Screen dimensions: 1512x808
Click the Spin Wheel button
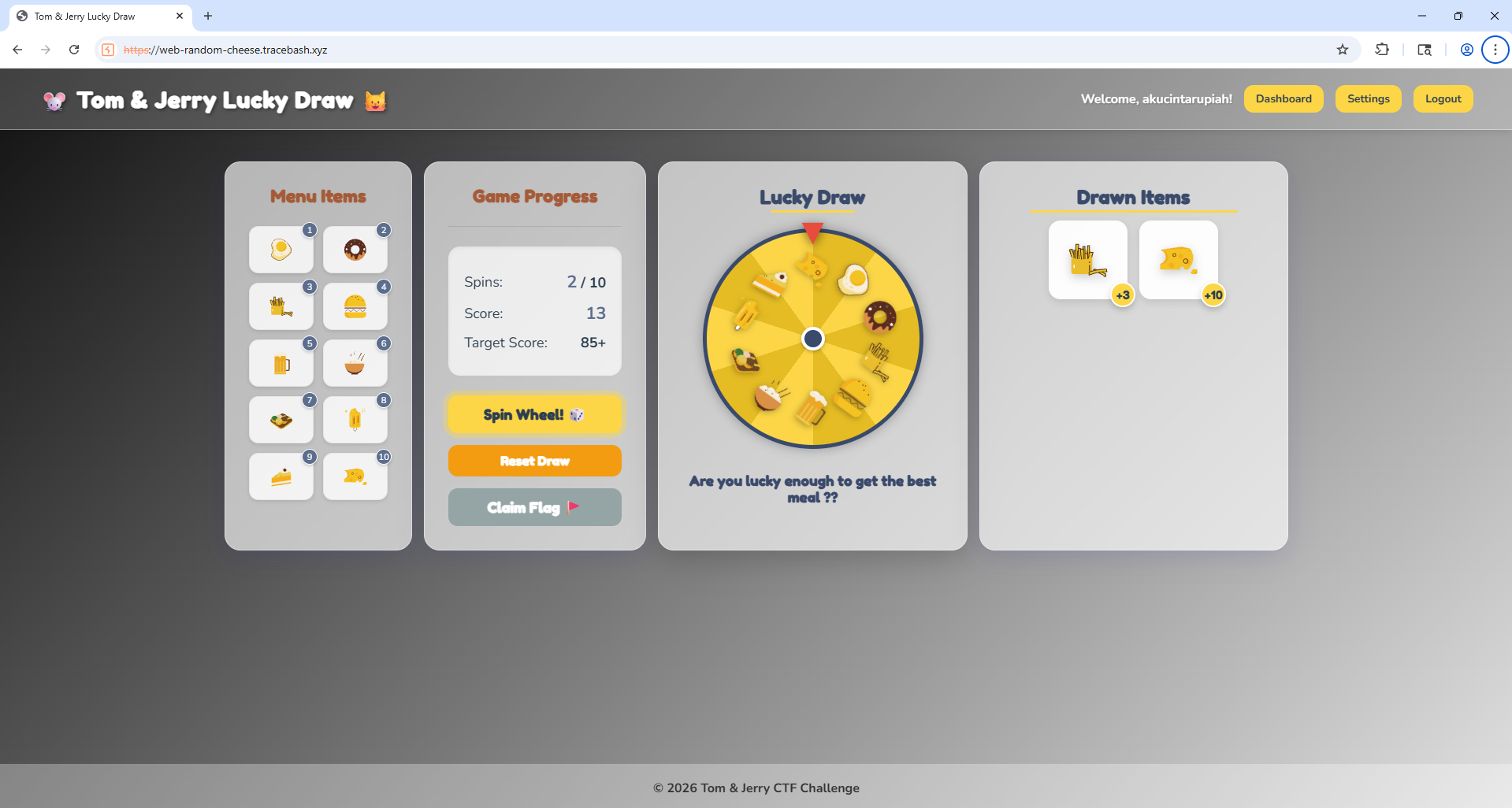pos(535,414)
